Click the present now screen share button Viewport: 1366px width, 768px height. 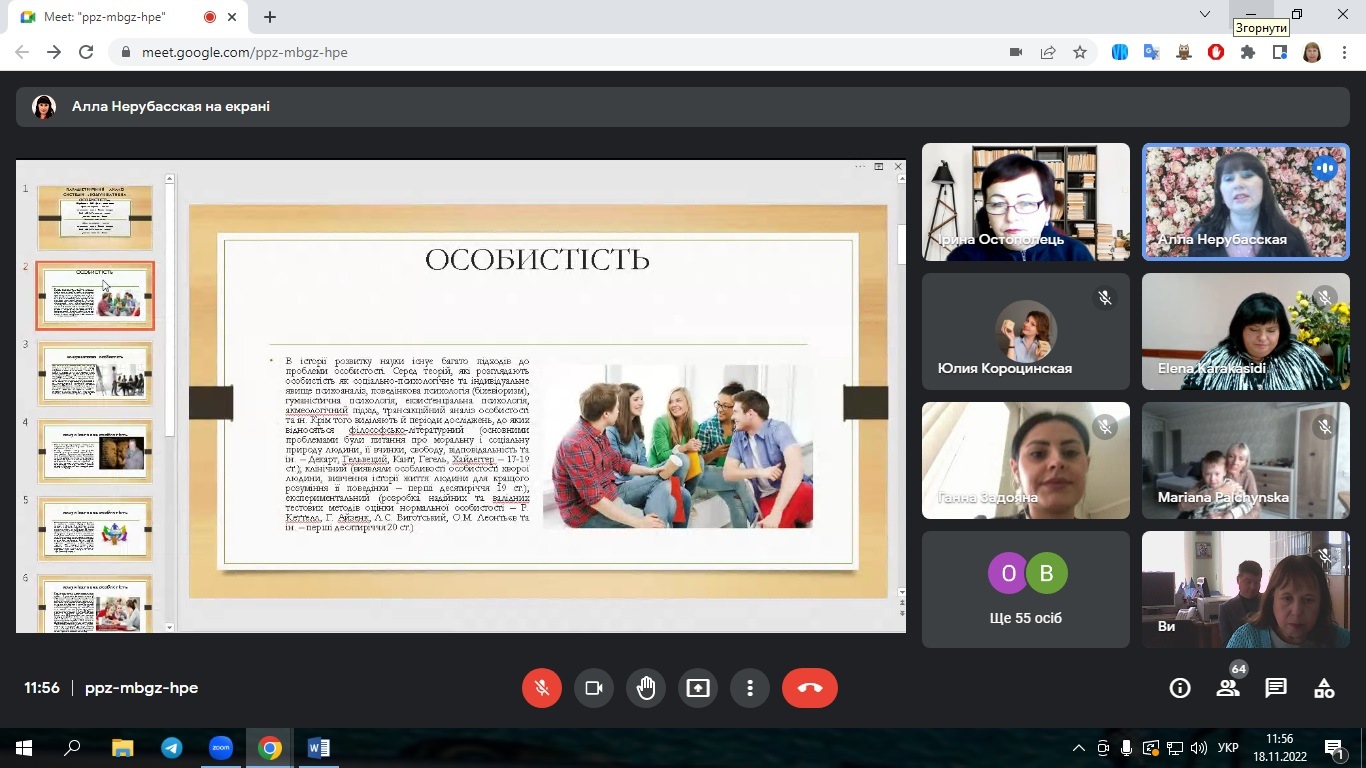click(697, 688)
